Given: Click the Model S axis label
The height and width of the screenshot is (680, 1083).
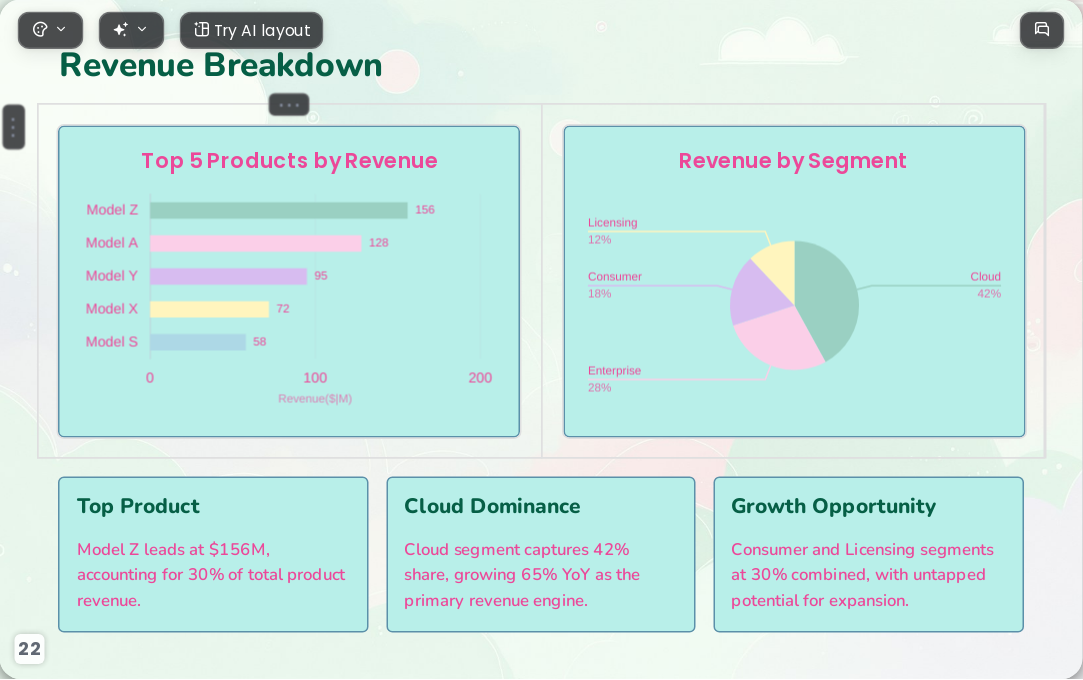Looking at the screenshot, I should 112,342.
